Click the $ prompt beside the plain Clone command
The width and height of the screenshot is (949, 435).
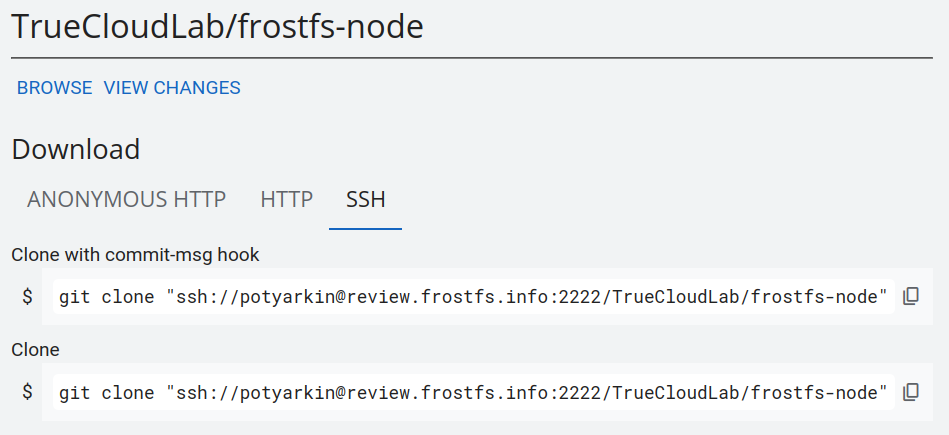pyautogui.click(x=28, y=392)
